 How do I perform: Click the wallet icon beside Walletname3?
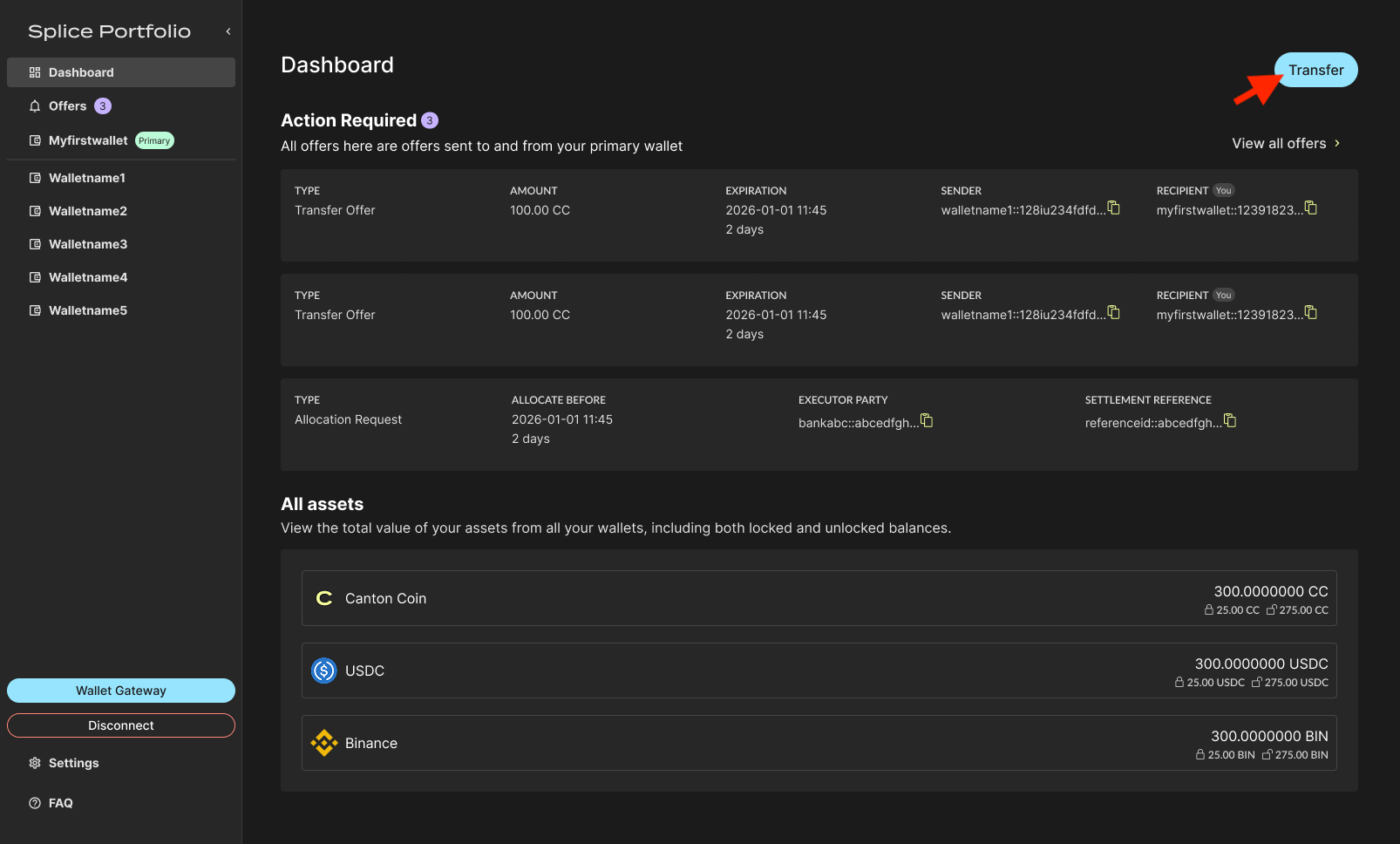(x=35, y=244)
